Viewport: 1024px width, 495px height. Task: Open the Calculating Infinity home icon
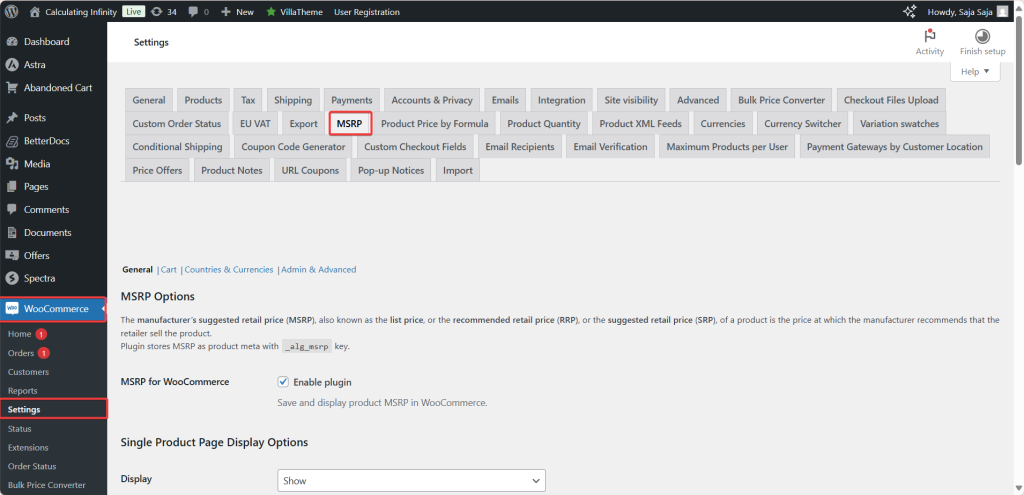point(35,12)
